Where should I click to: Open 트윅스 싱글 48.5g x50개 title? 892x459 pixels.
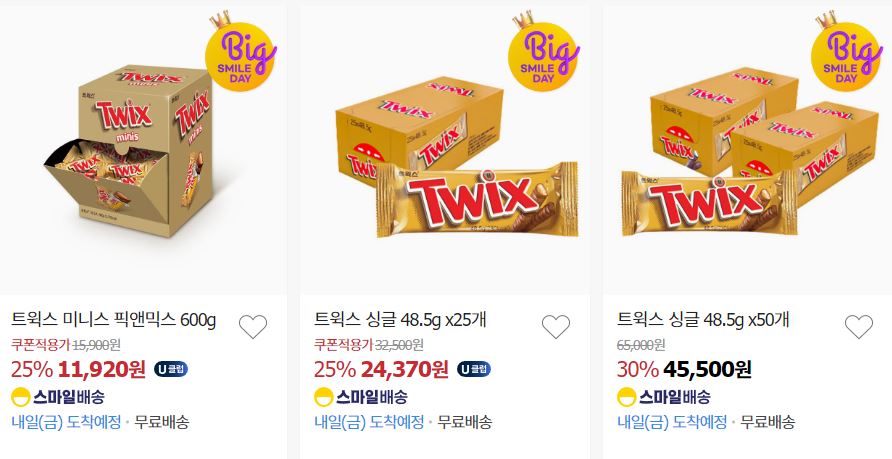click(x=703, y=320)
